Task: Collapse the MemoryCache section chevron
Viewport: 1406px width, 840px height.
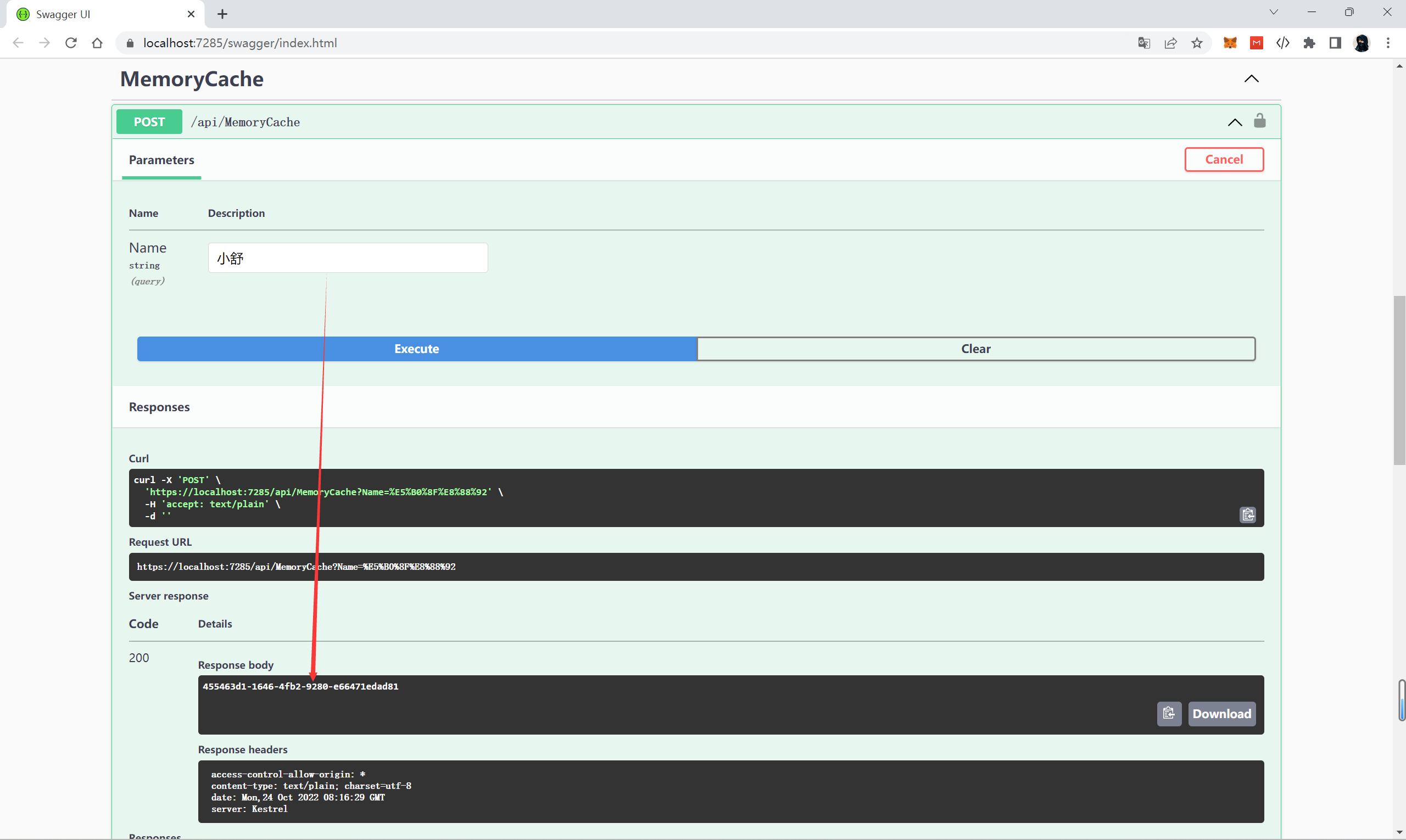Action: pos(1251,79)
